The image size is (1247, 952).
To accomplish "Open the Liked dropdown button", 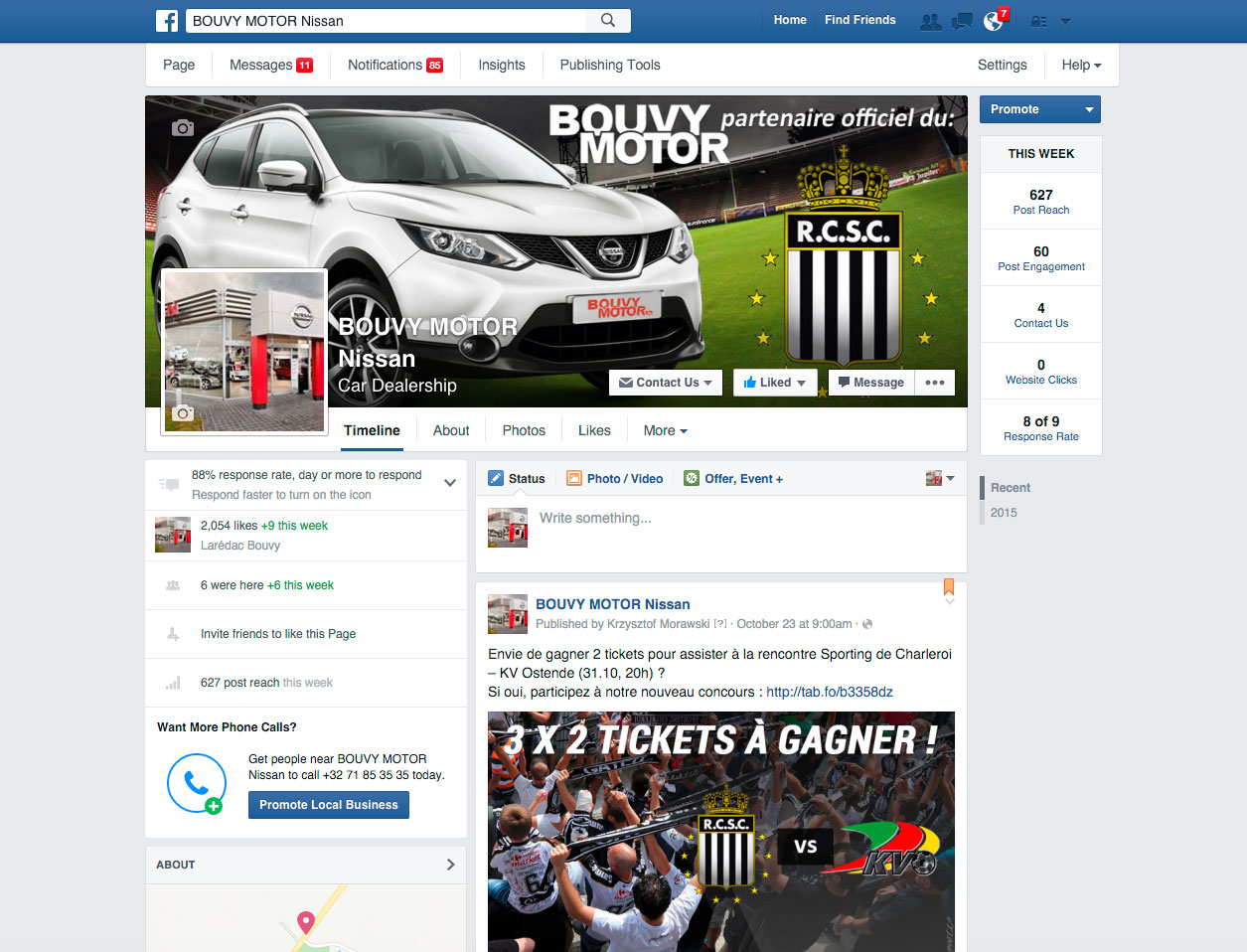I will pos(775,383).
